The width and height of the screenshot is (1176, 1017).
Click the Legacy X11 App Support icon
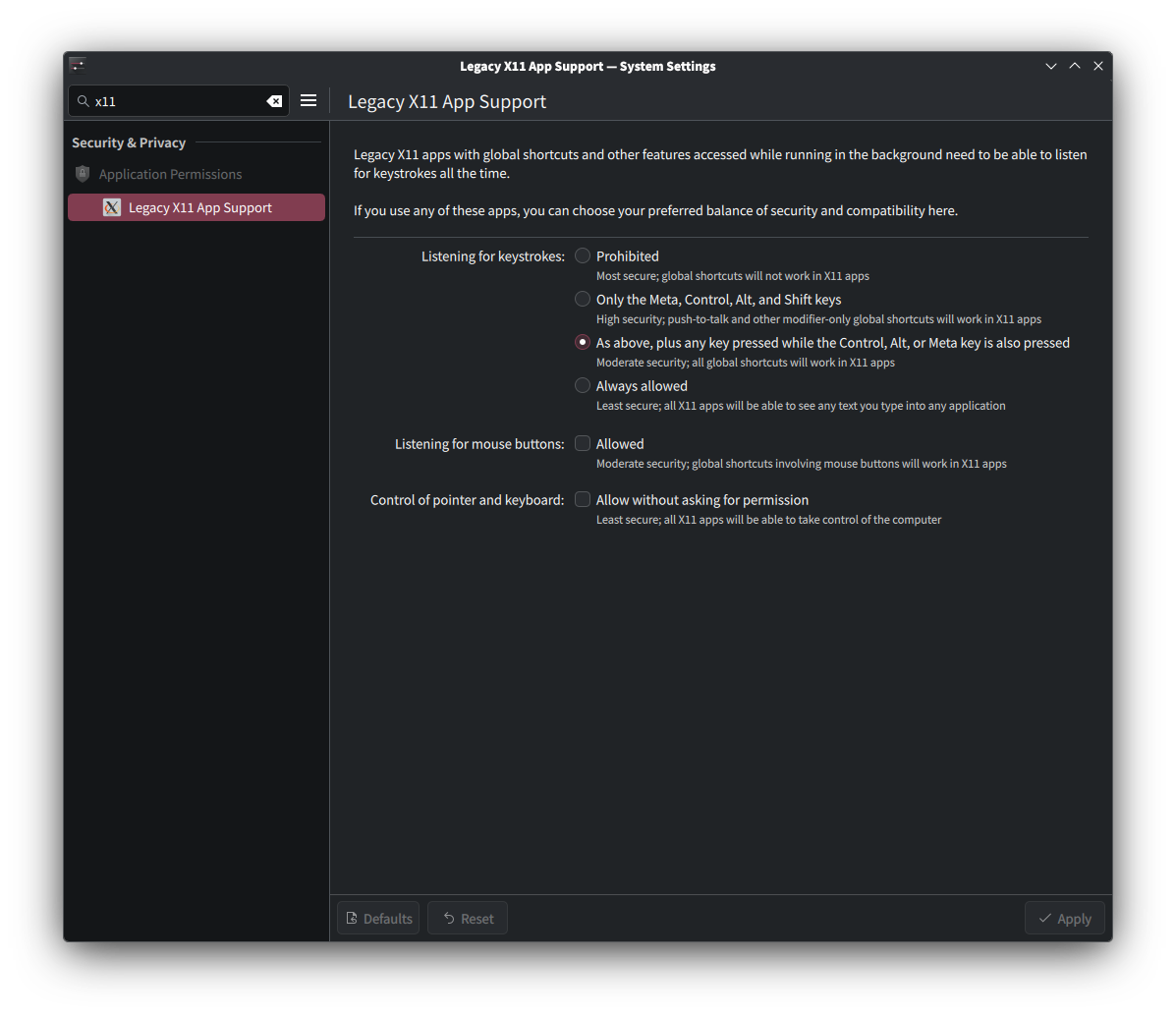(112, 207)
